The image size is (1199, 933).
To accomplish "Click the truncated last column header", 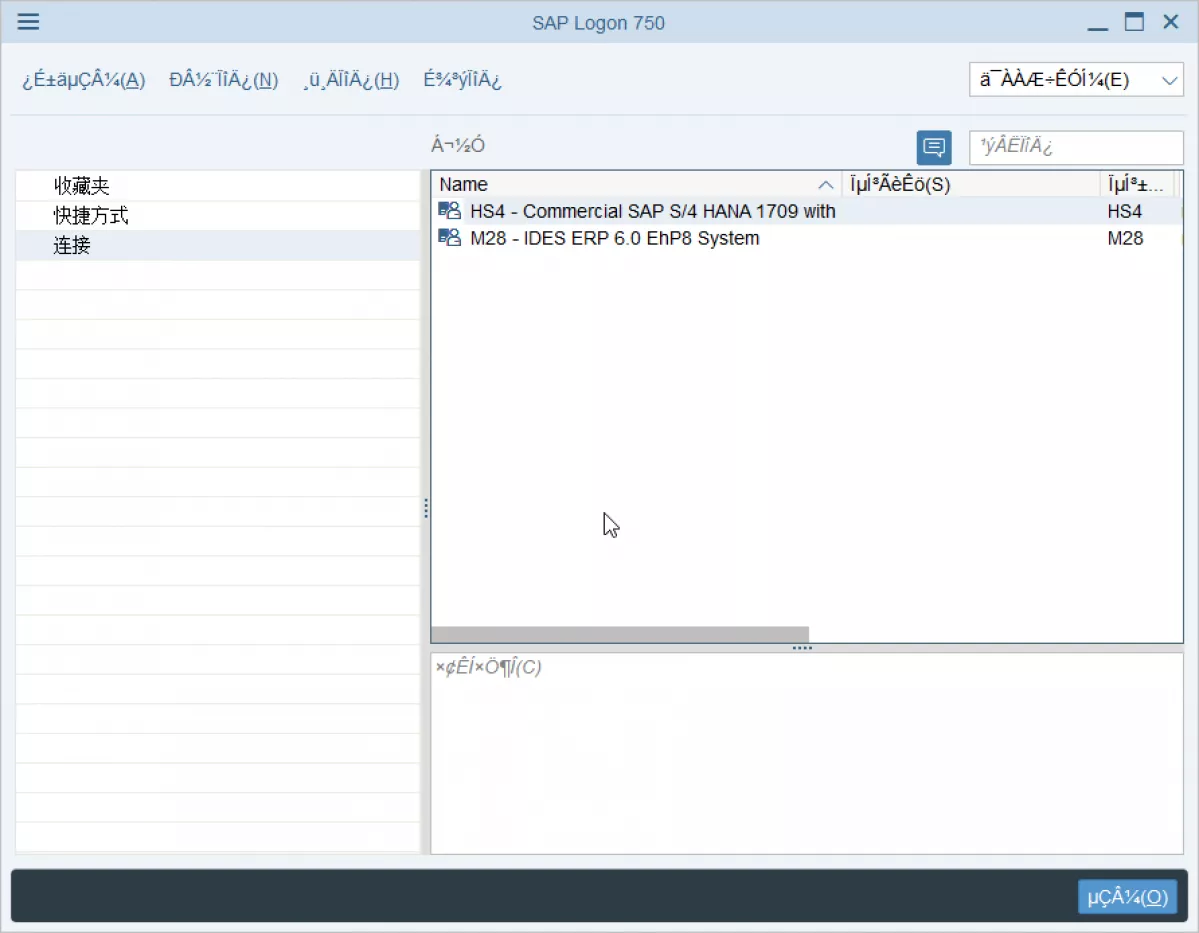I will pyautogui.click(x=1138, y=184).
